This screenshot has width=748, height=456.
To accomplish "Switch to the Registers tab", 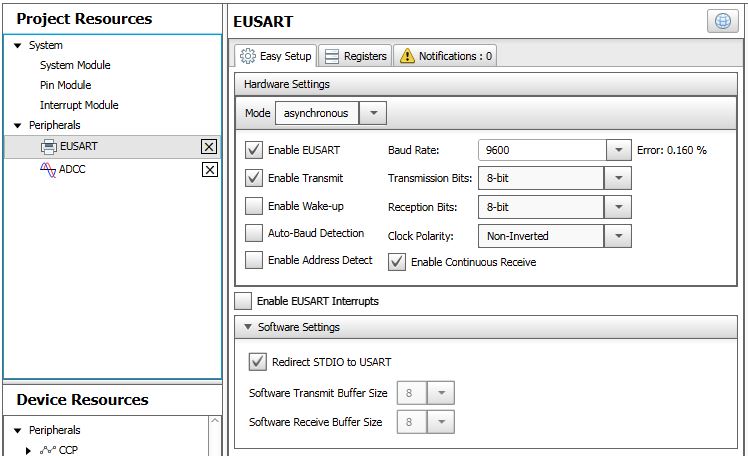I will tap(356, 56).
